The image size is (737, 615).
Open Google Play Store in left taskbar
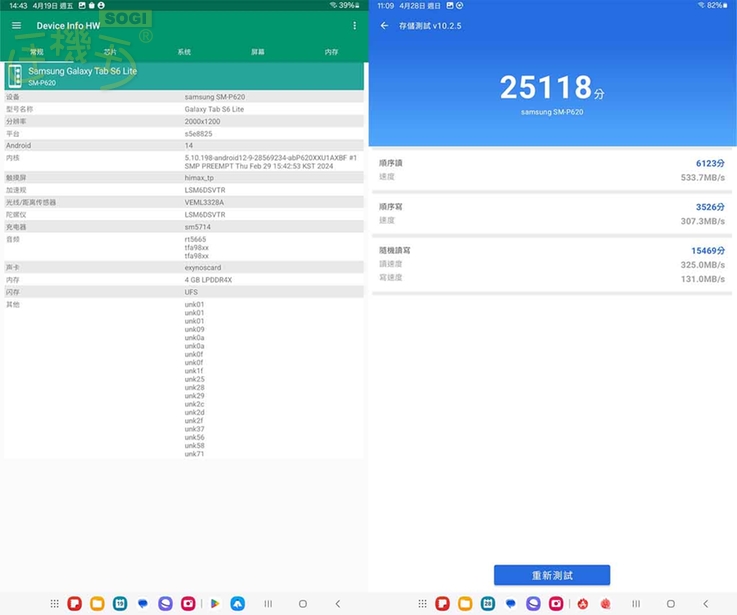pyautogui.click(x=215, y=603)
